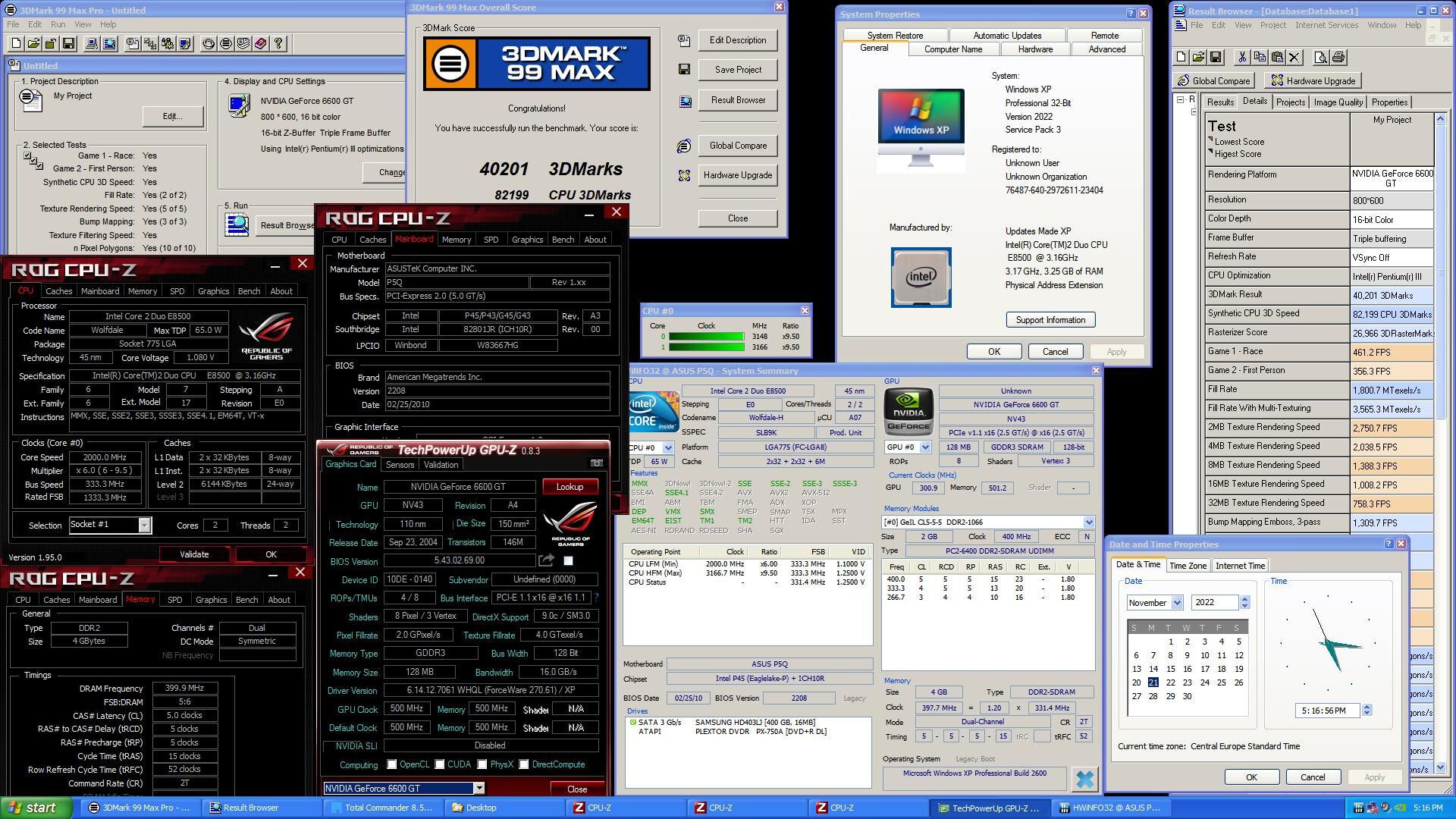Open Socket #1 selection dropdown in CPU-Z
The width and height of the screenshot is (1456, 819).
pos(144,525)
